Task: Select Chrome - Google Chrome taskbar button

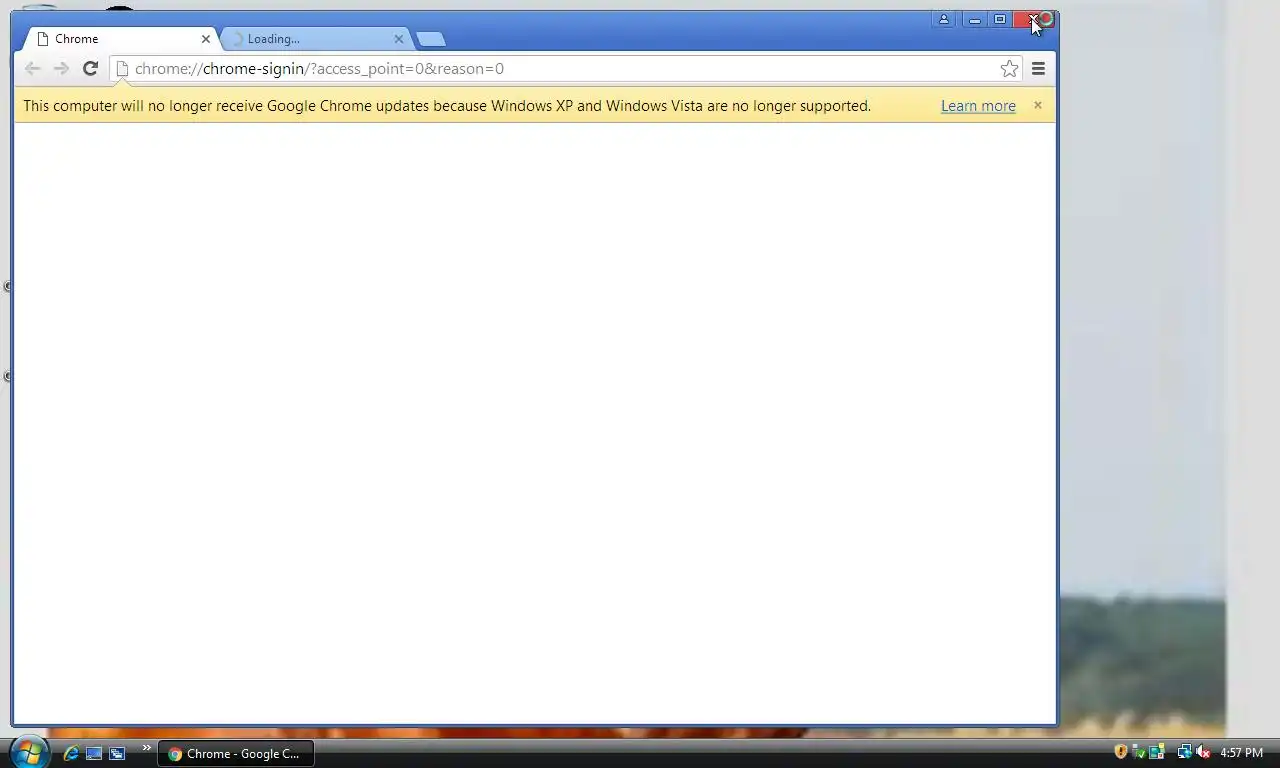Action: click(x=236, y=753)
